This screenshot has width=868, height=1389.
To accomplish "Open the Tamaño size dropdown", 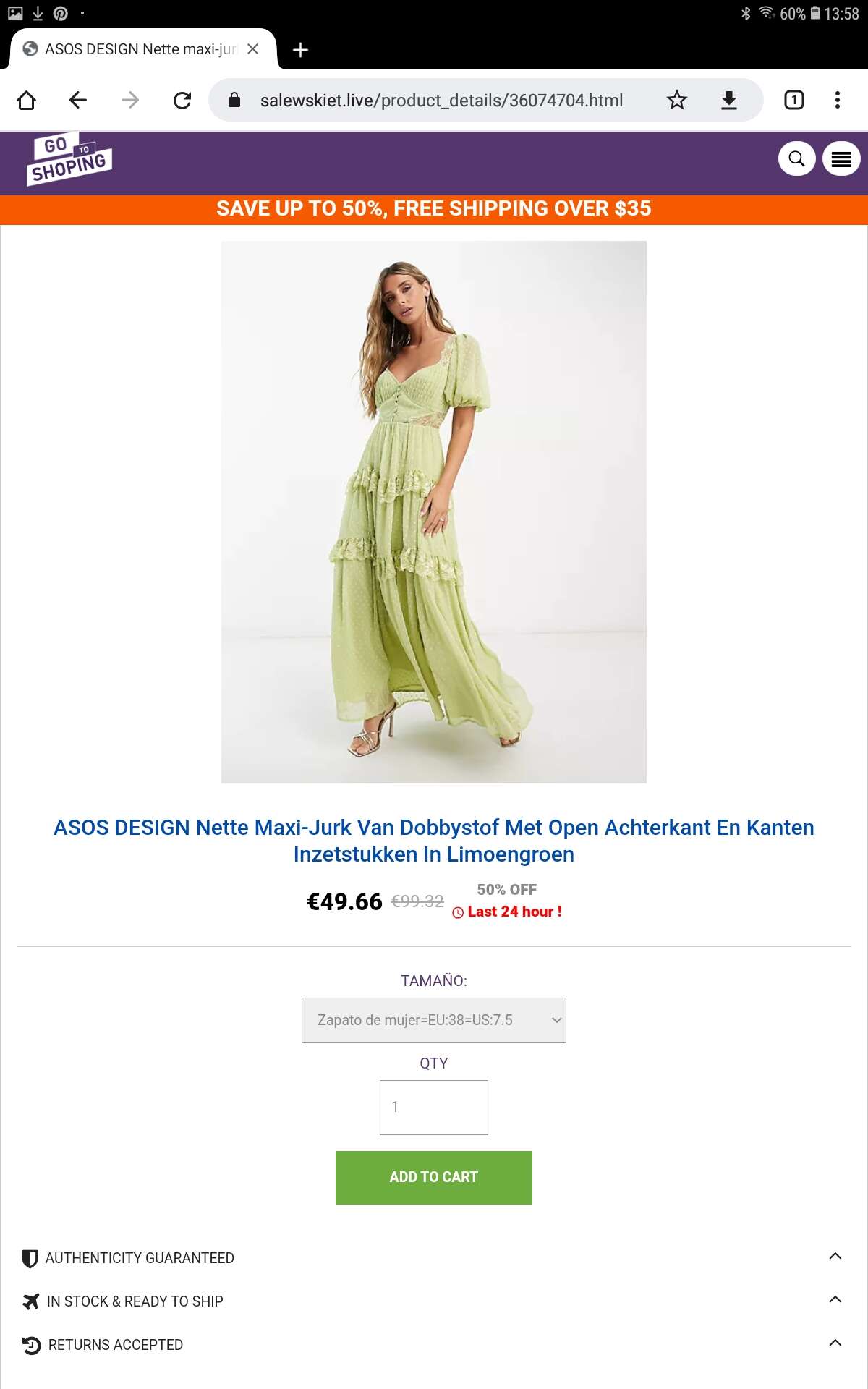I will 434,1020.
